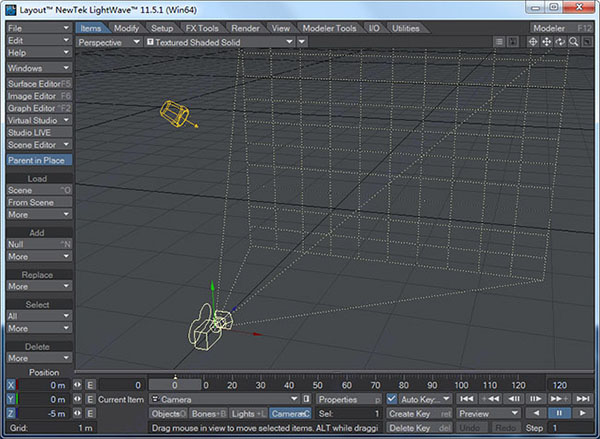This screenshot has height=439, width=600.
Task: Open the Surface Editor
Action: (x=39, y=84)
